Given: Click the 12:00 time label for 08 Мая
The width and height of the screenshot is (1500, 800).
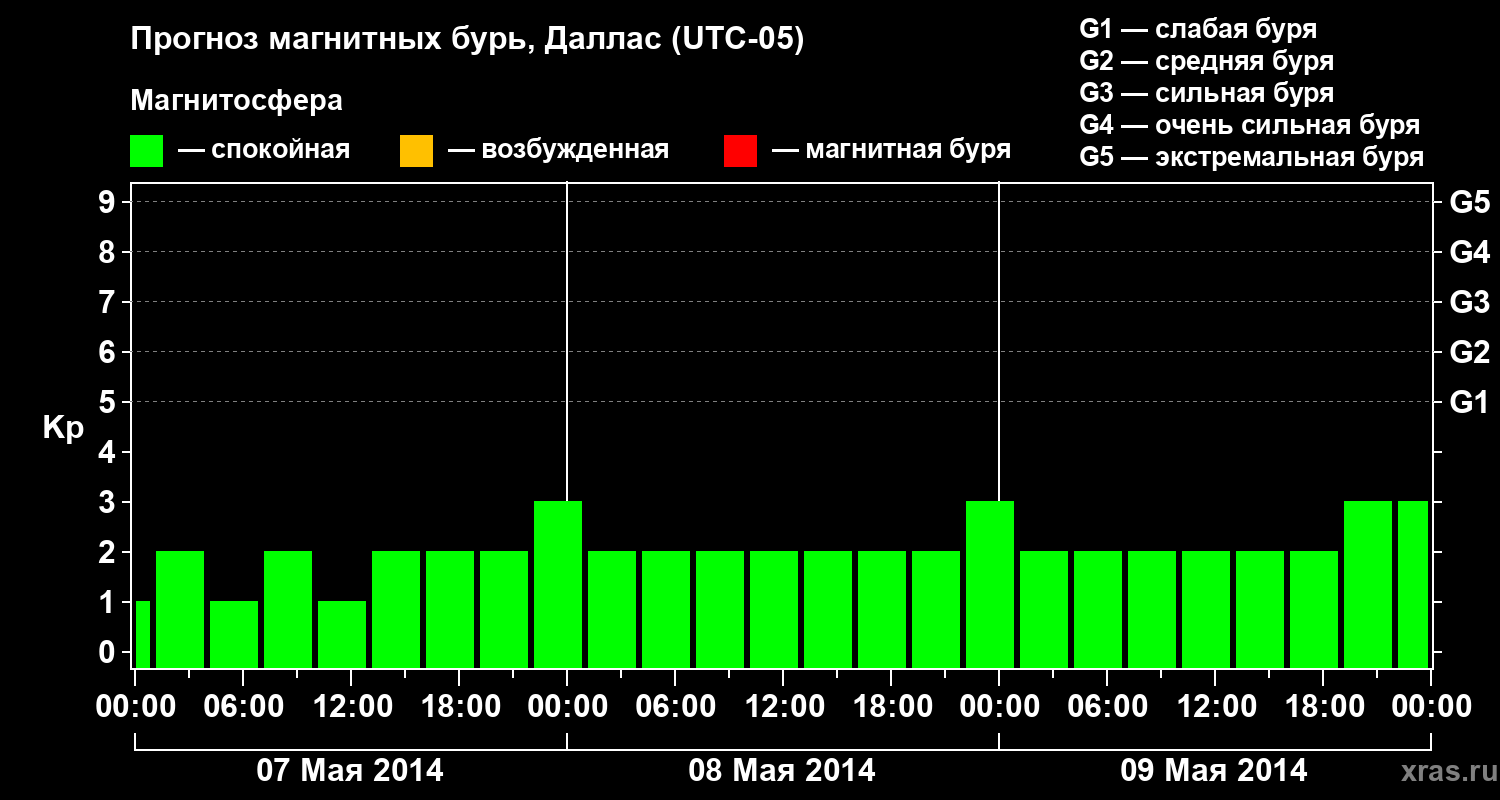Looking at the screenshot, I should 783,706.
